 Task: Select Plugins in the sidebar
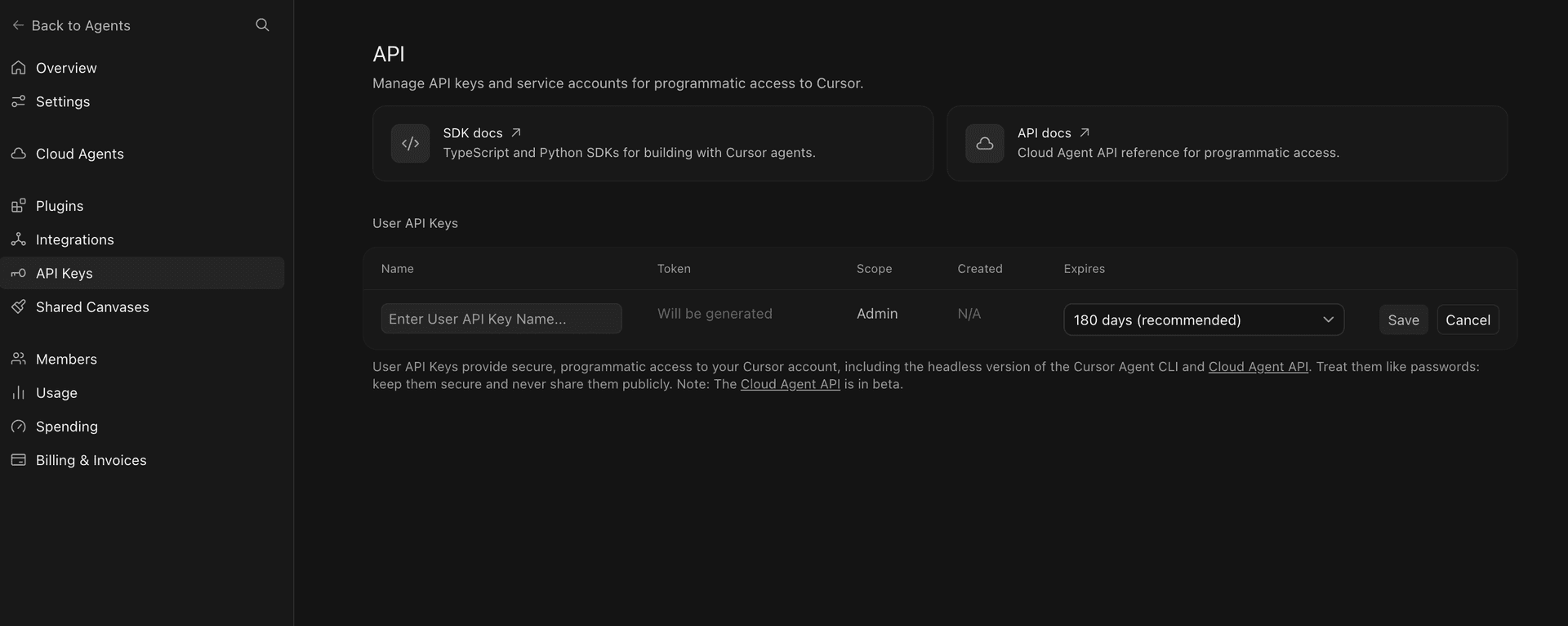point(142,206)
